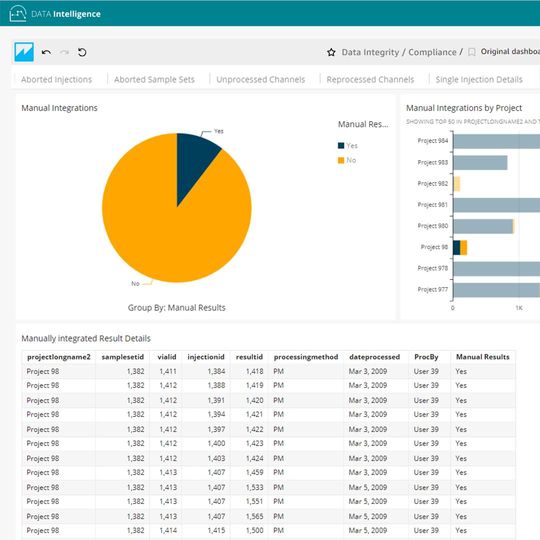The width and height of the screenshot is (540, 540).
Task: Open the Unprocessed Channels tab
Action: point(261,80)
